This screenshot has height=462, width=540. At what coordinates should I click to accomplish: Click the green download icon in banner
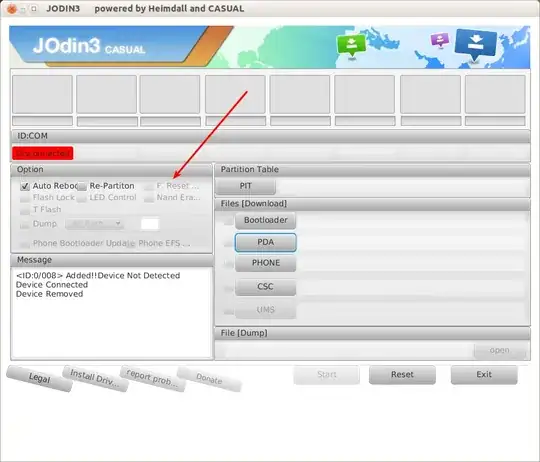coord(351,45)
